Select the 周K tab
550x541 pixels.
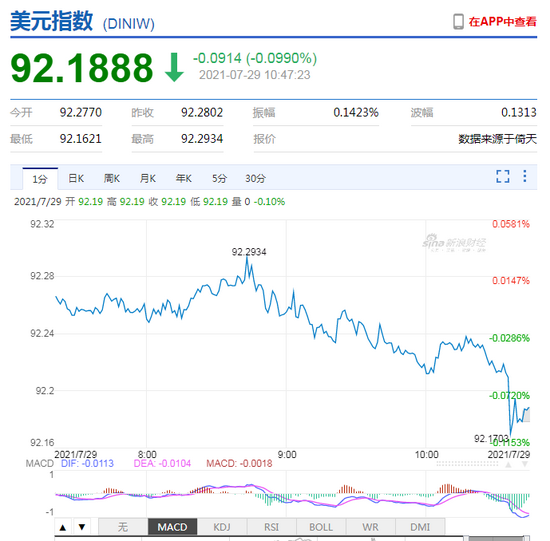(x=112, y=179)
